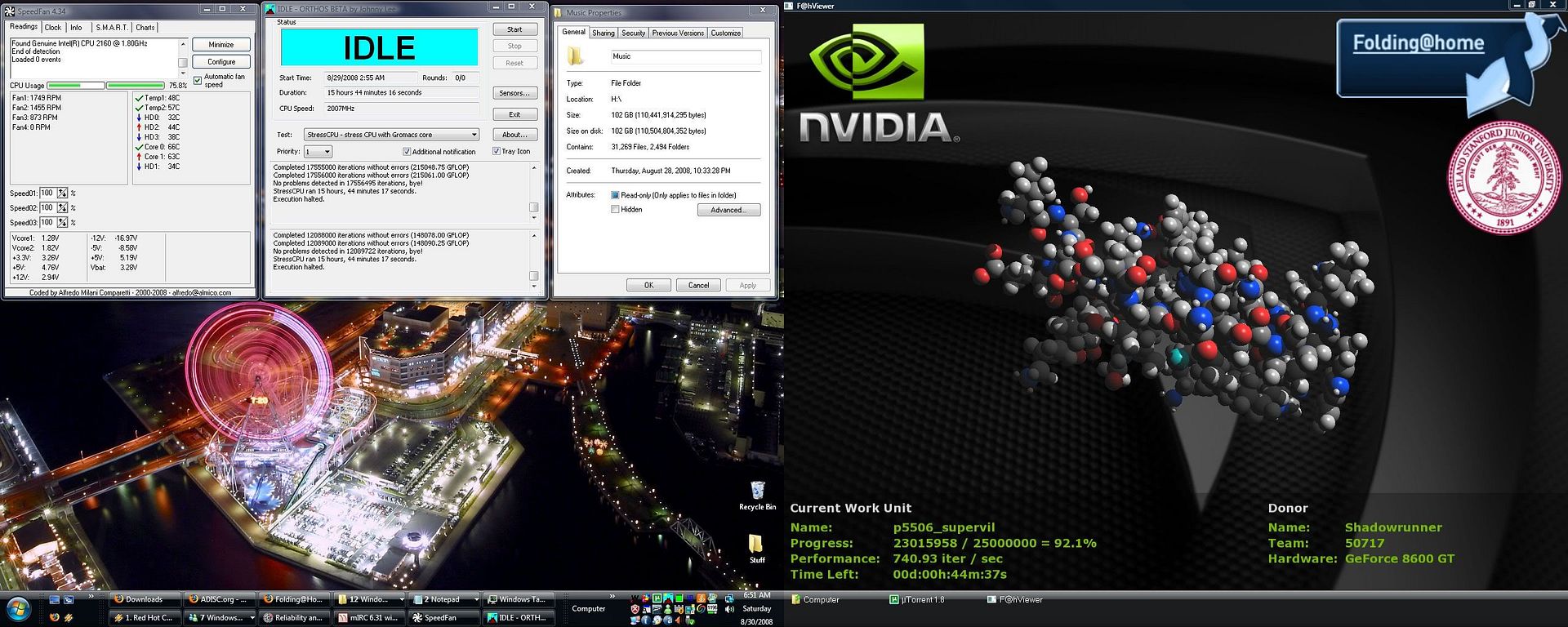This screenshot has width=1568, height=627.
Task: Click the Configure button in SpeedFan
Action: click(x=221, y=61)
